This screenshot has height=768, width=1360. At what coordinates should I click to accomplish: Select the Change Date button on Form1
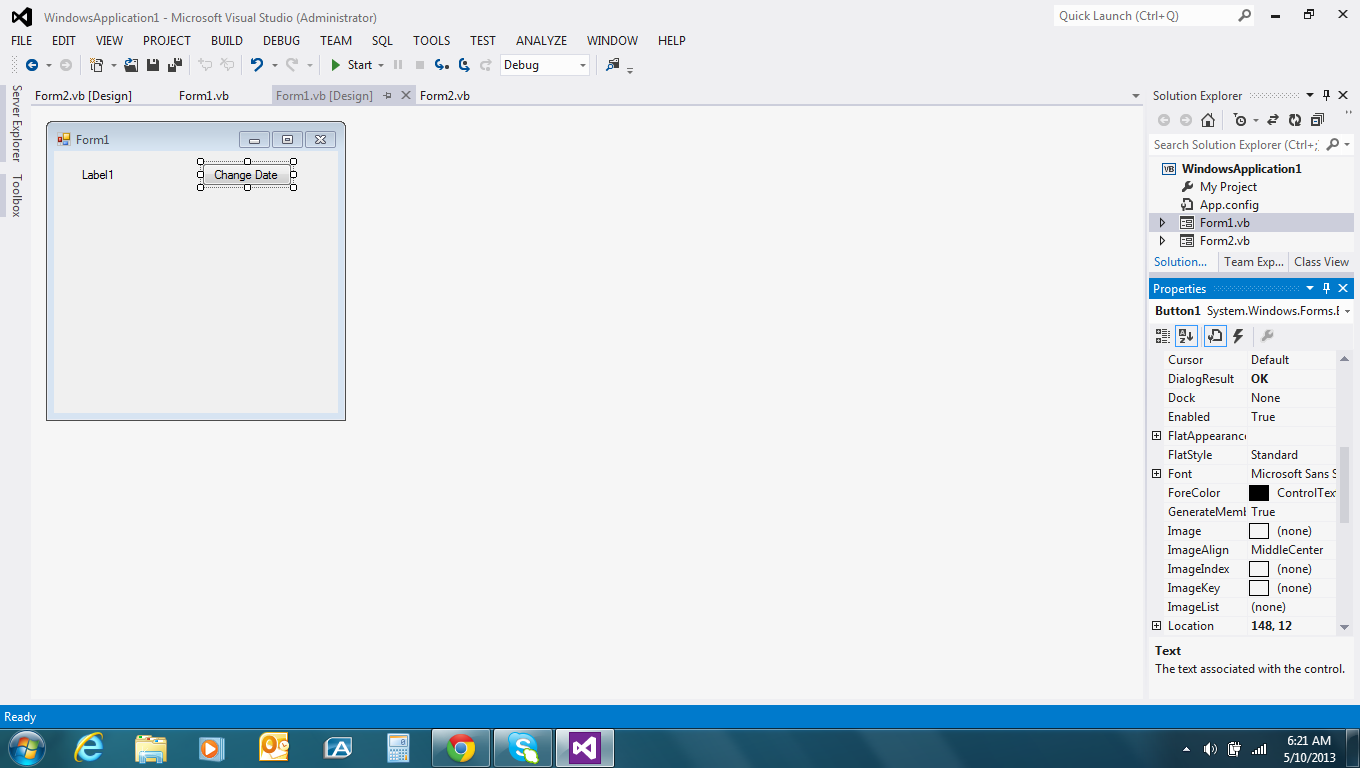pos(246,175)
